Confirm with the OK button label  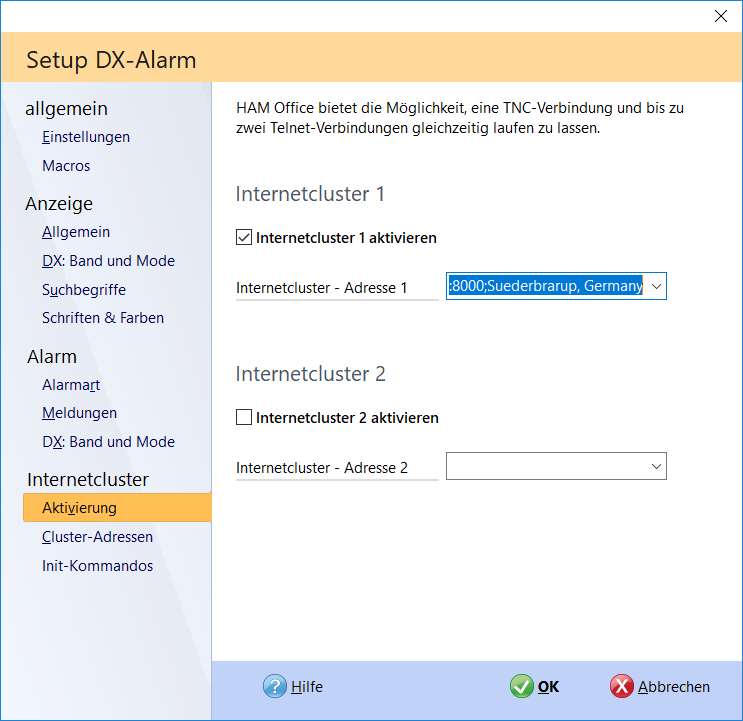point(548,686)
